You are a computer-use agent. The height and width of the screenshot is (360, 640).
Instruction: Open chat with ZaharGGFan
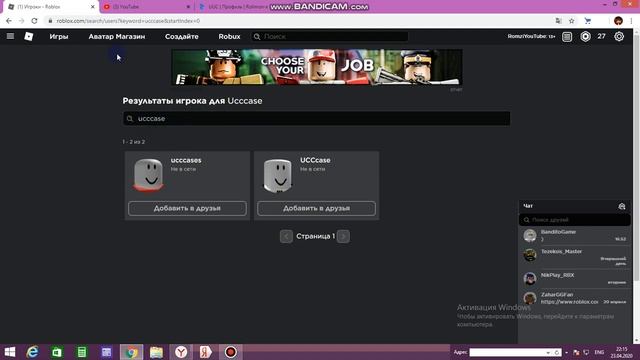point(575,298)
